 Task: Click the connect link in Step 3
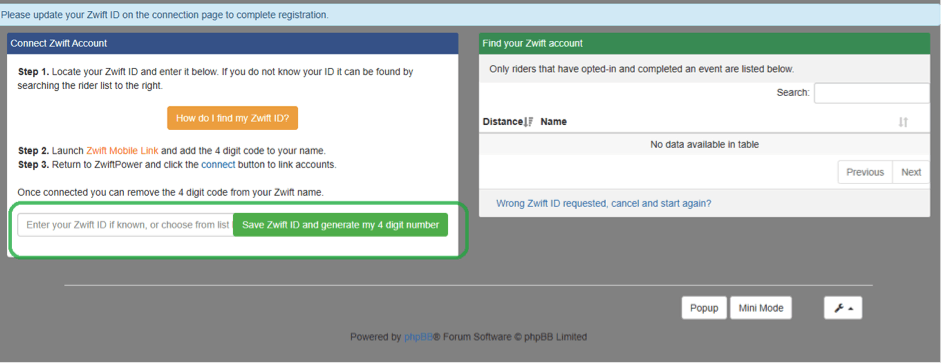pyautogui.click(x=218, y=164)
